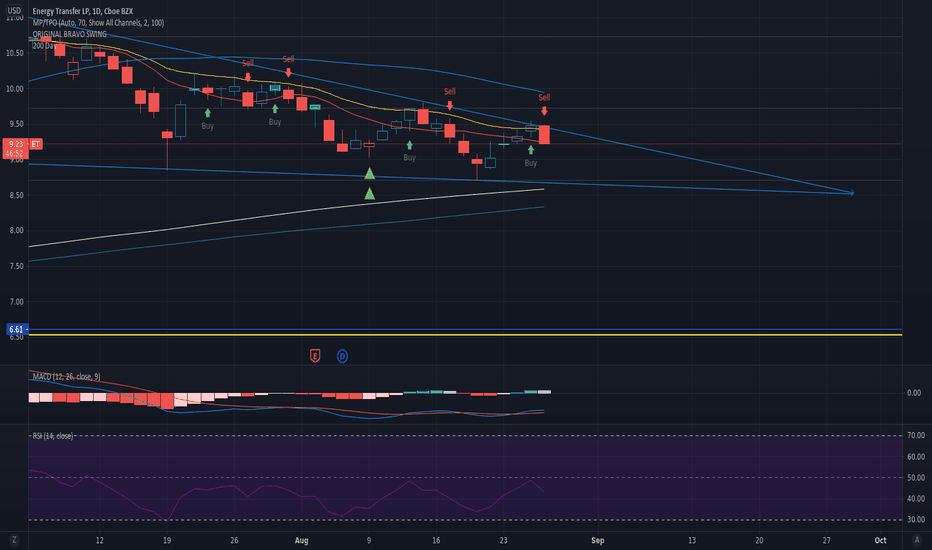Viewport: 932px width, 550px height.
Task: Select the 200 Day indicator label
Action: 45,46
